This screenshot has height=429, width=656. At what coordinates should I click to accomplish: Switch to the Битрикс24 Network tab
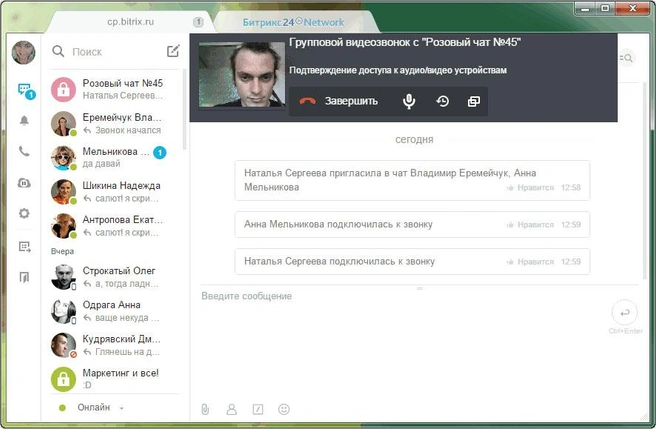pyautogui.click(x=294, y=22)
